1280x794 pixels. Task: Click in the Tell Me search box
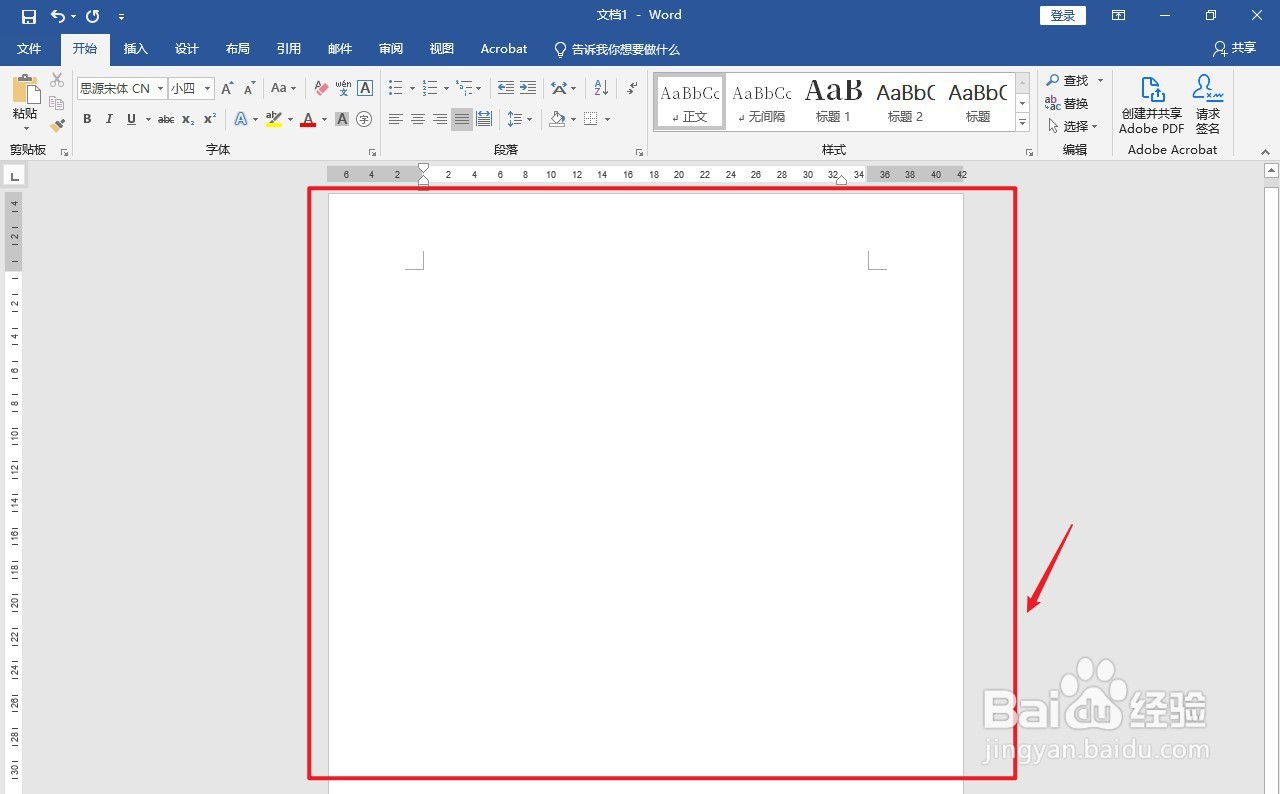[x=617, y=49]
